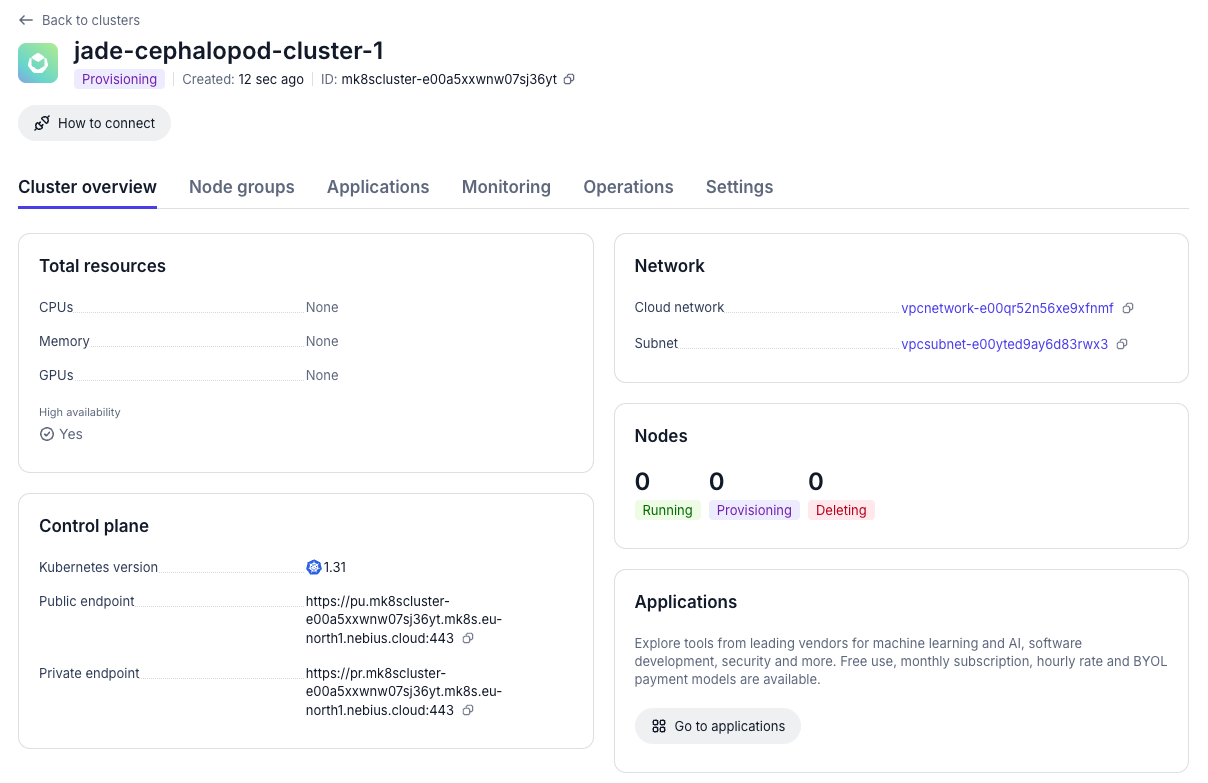Click the Kubernetes version icon
Viewport: 1208px width, 783px height.
(314, 567)
